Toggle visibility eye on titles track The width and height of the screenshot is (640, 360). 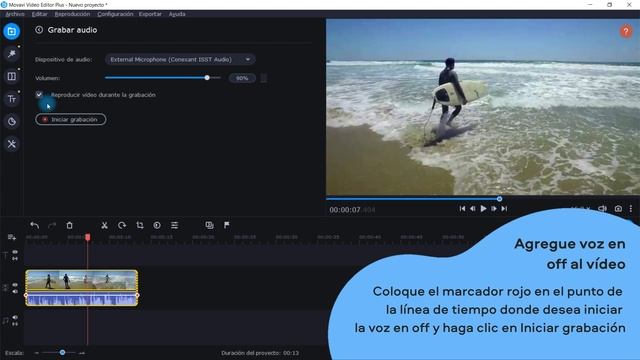click(x=15, y=252)
